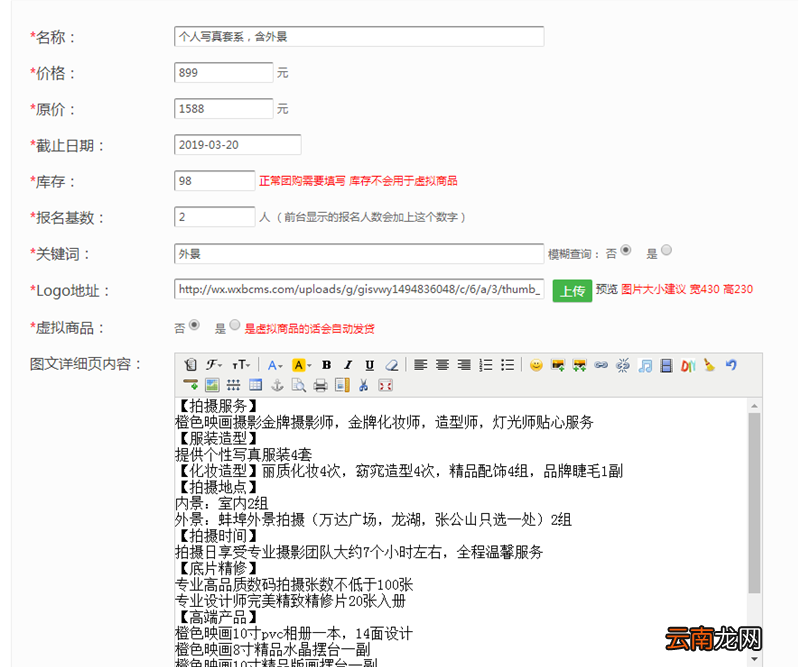Insert bulleted list
Screen dimensions: 799x667
pyautogui.click(x=508, y=365)
